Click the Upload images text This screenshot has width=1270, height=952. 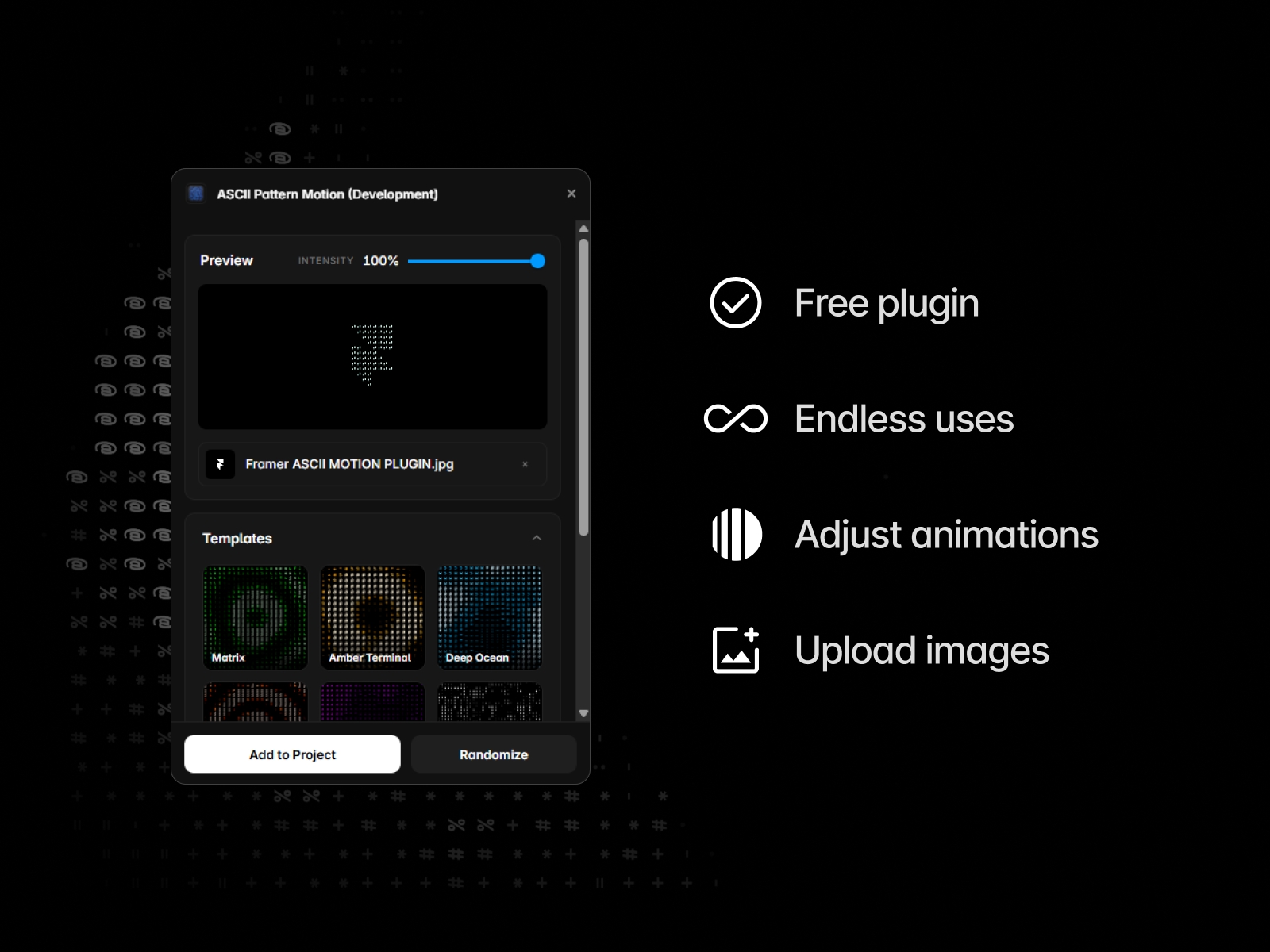pos(922,651)
